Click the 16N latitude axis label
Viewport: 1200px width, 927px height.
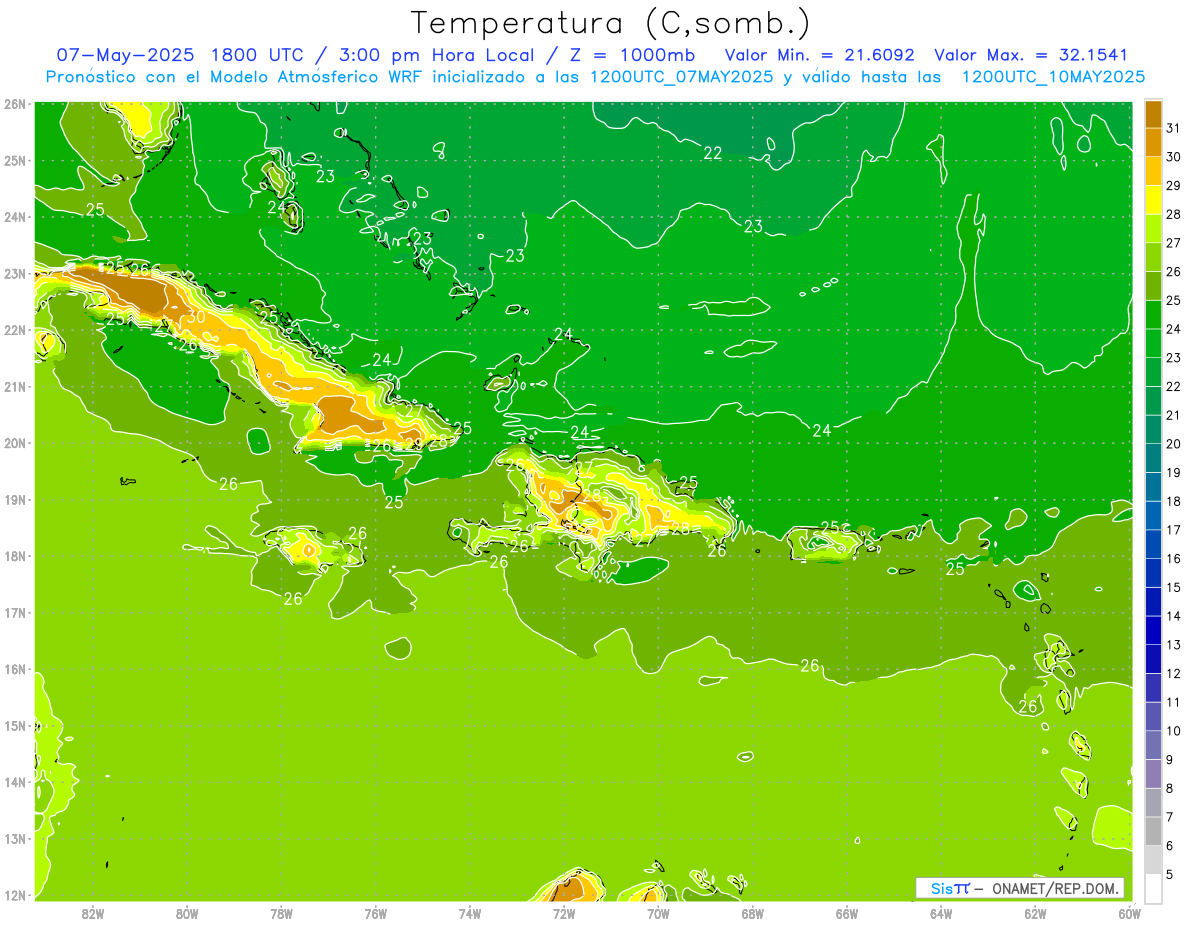click(x=14, y=669)
